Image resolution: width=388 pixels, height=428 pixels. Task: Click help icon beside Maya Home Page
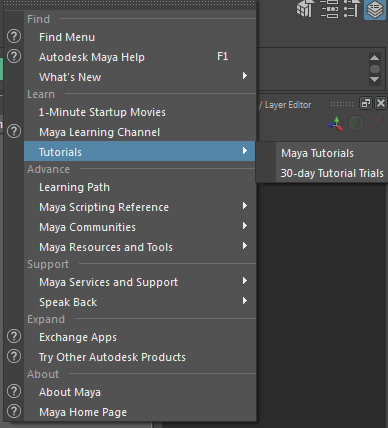coord(14,411)
